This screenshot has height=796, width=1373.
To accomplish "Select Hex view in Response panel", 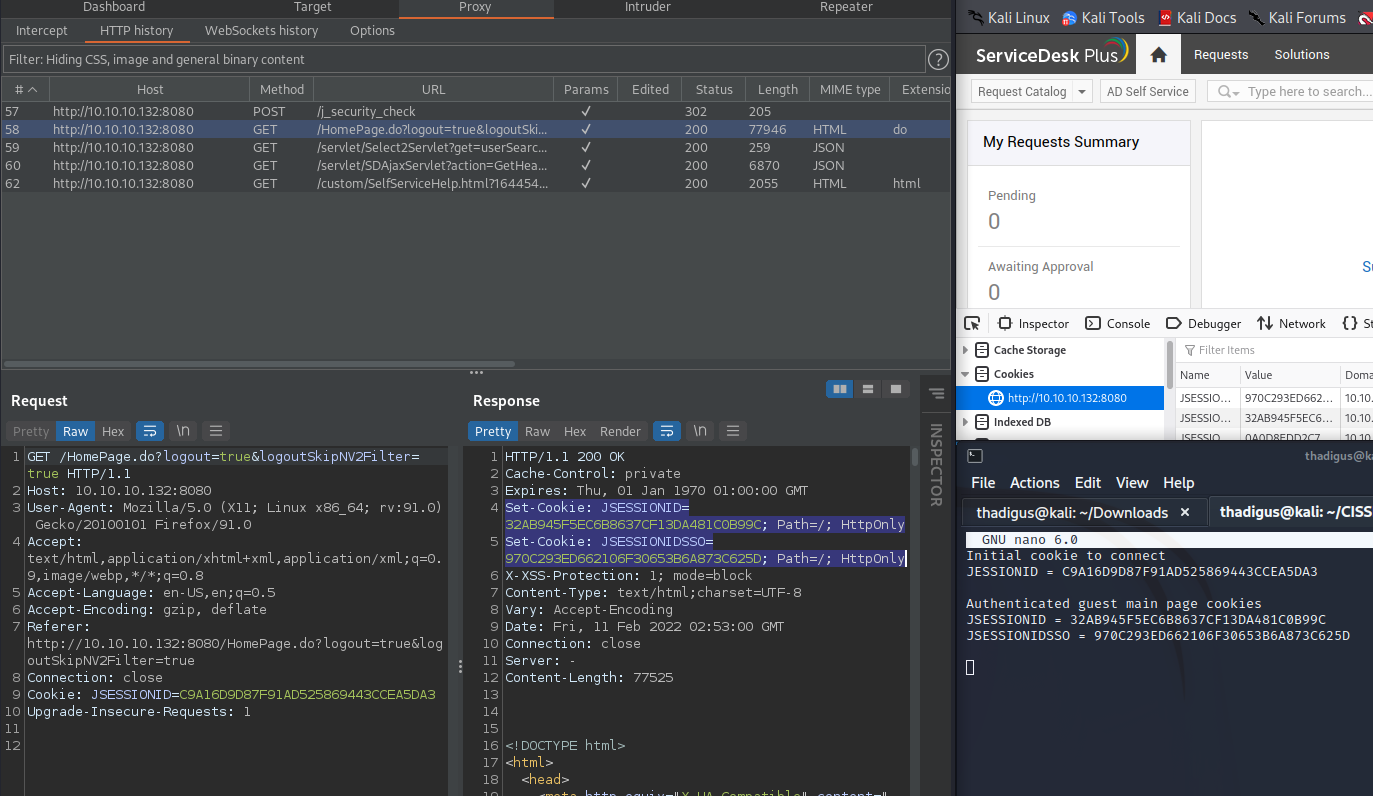I will [x=575, y=431].
